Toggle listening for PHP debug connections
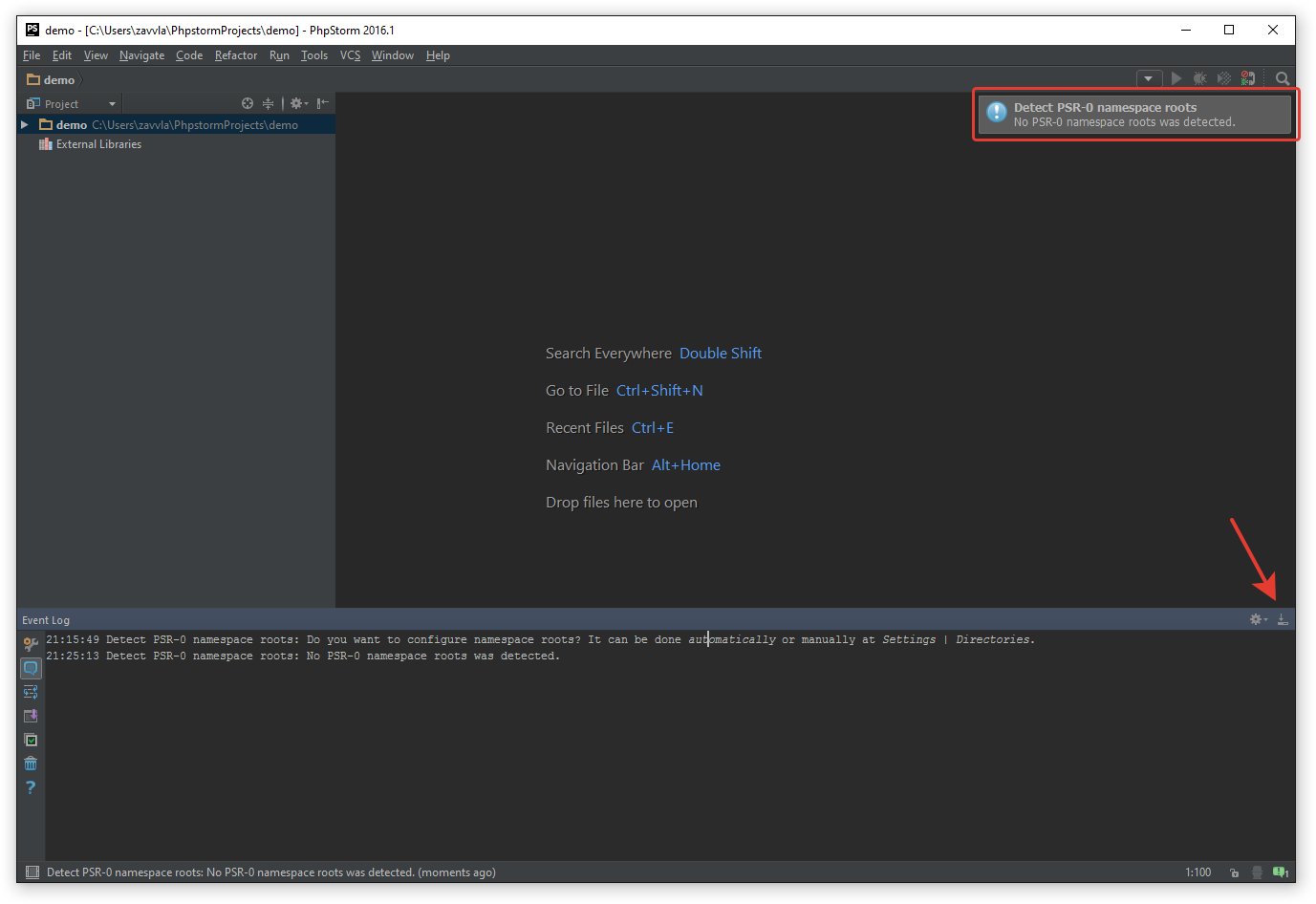 (1248, 78)
